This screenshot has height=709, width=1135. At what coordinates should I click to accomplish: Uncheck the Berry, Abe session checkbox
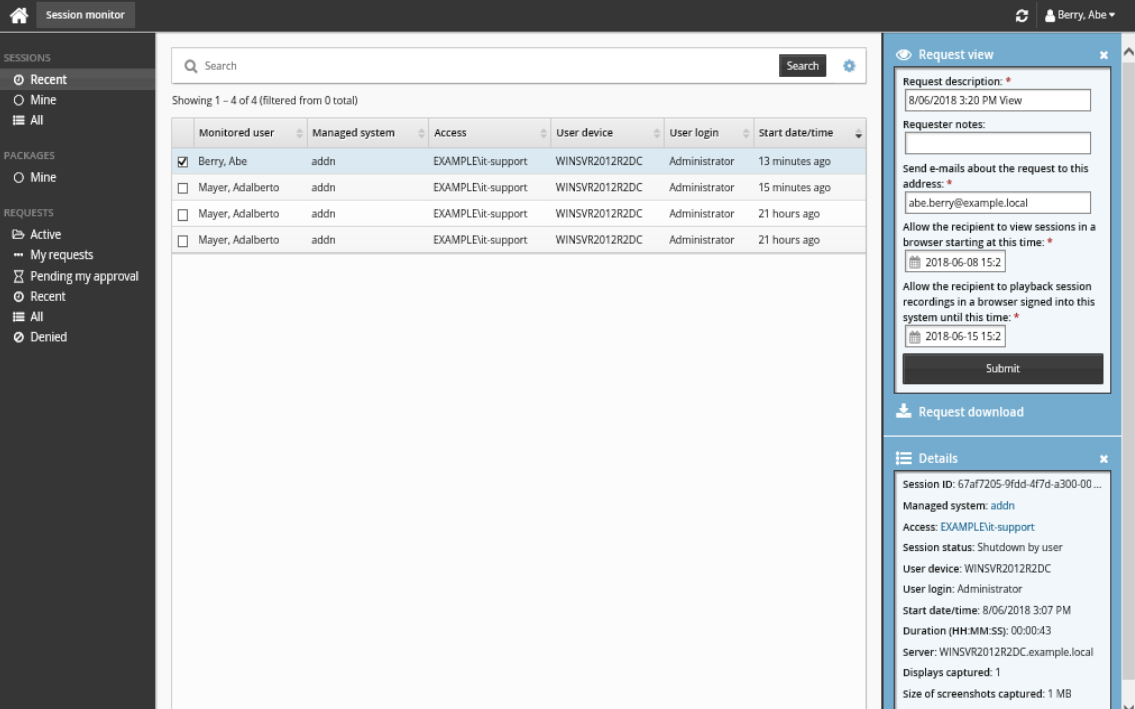tap(183, 162)
